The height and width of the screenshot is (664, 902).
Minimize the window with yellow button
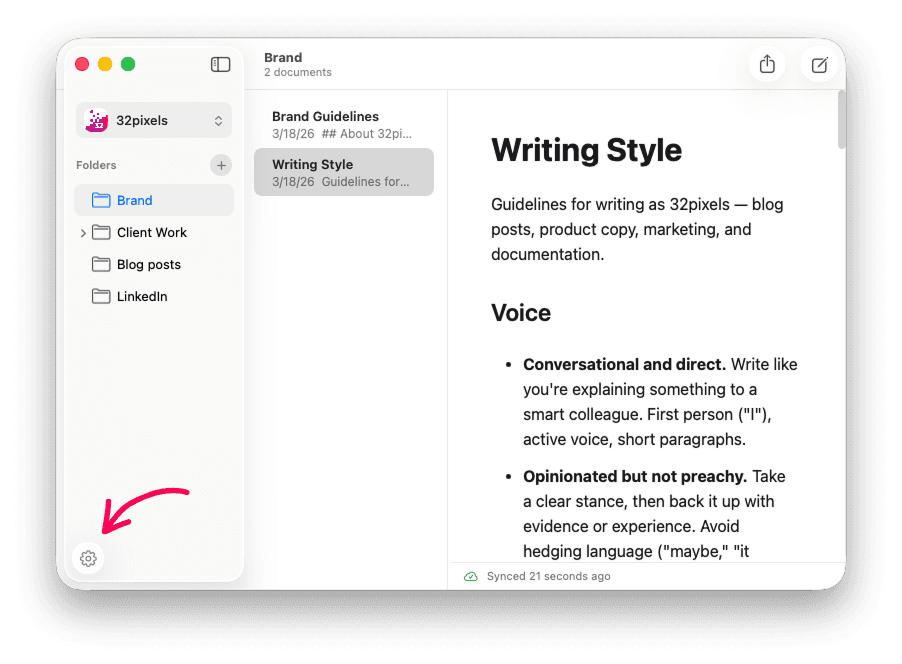(x=105, y=64)
